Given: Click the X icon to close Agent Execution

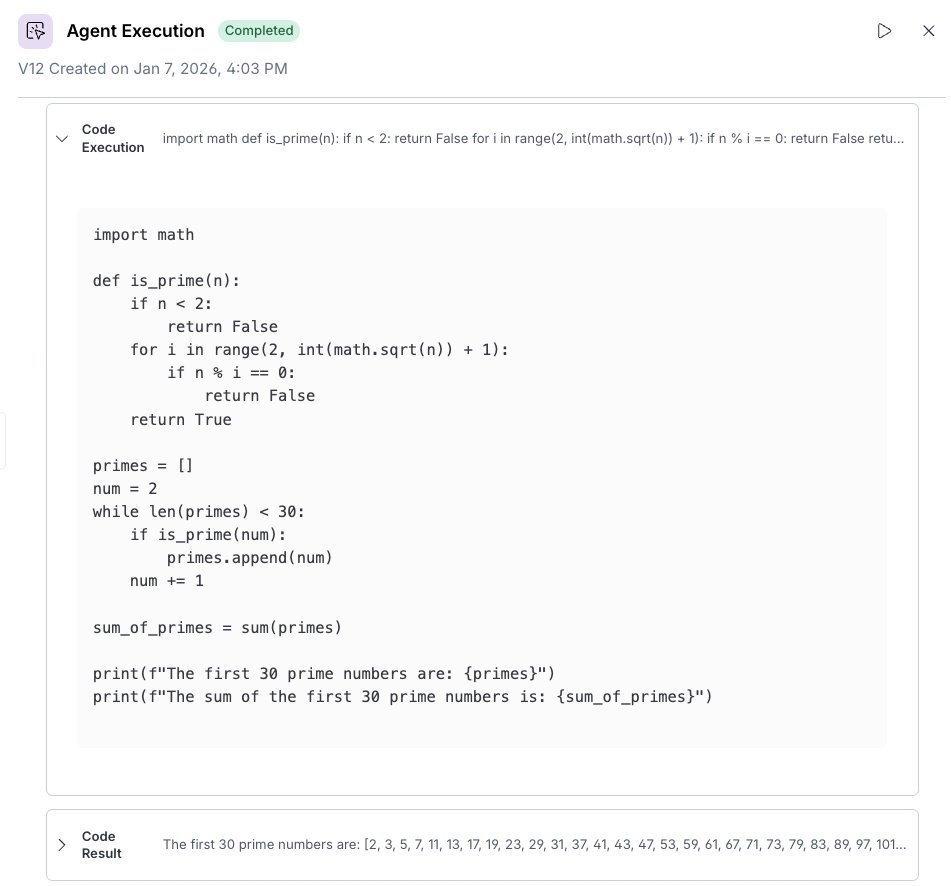Looking at the screenshot, I should pyautogui.click(x=930, y=31).
